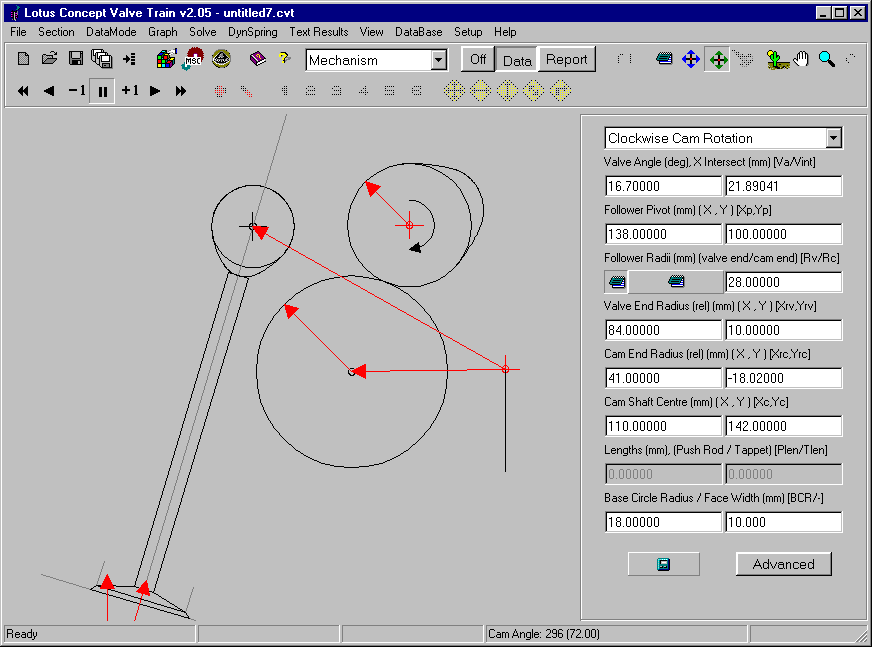Pause the cam animation
The image size is (872, 647).
pos(102,91)
